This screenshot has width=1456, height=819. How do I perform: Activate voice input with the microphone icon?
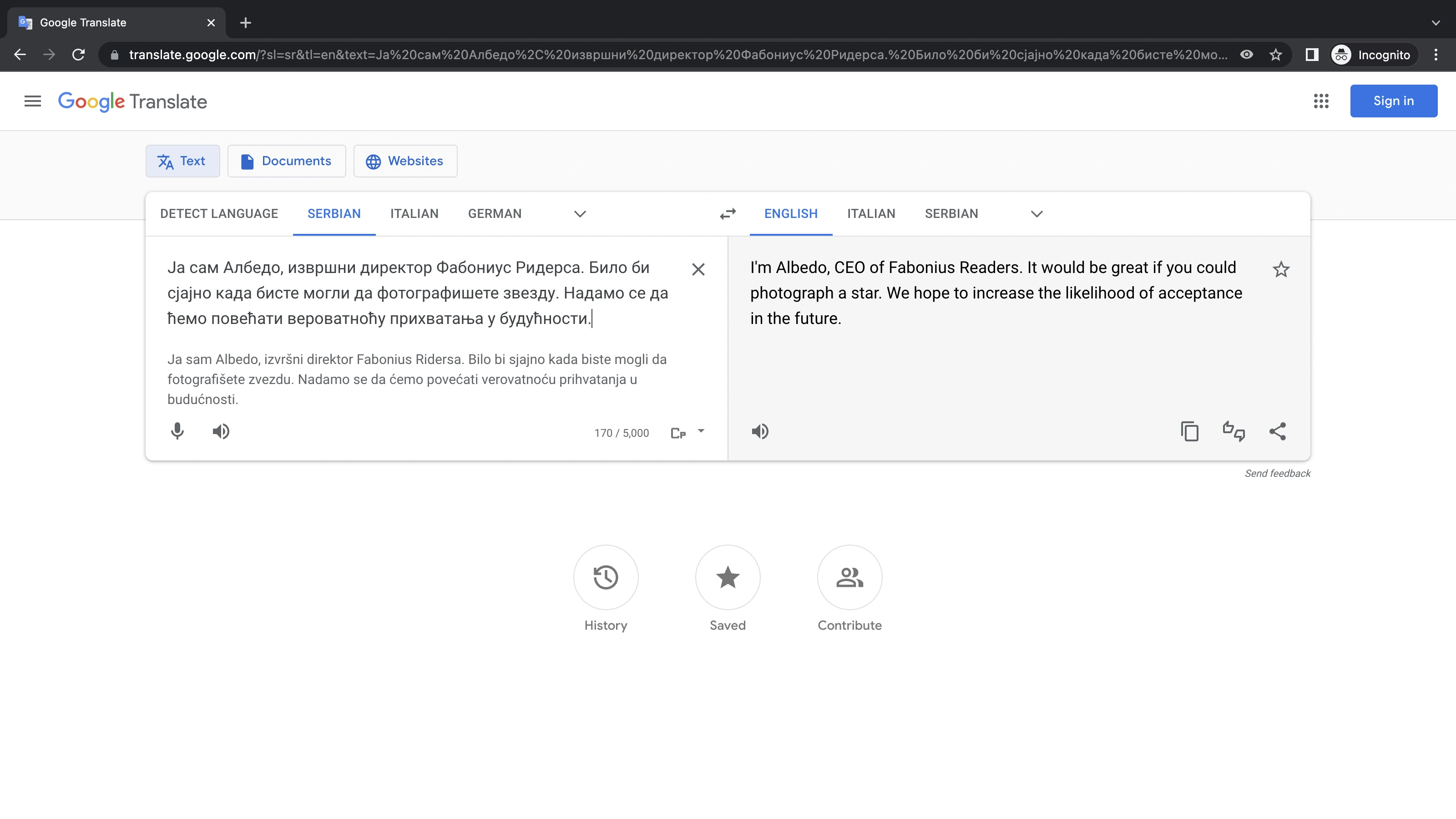click(x=177, y=431)
